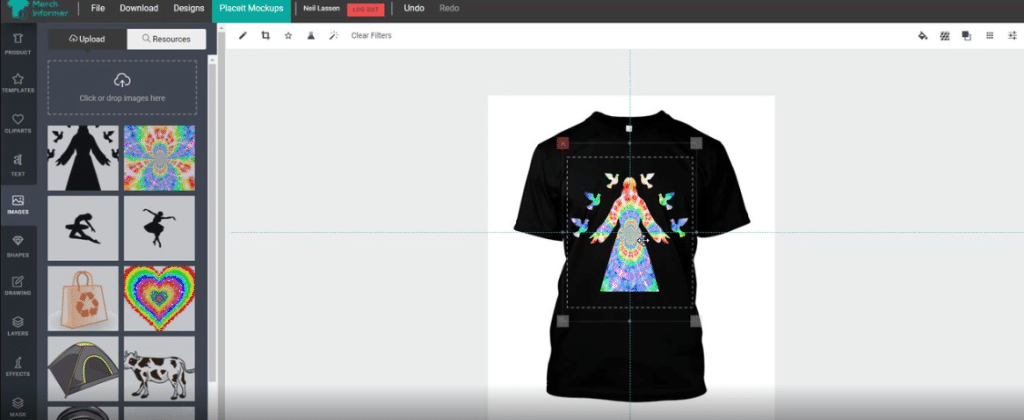
Task: Open the Designs menu
Action: point(189,8)
